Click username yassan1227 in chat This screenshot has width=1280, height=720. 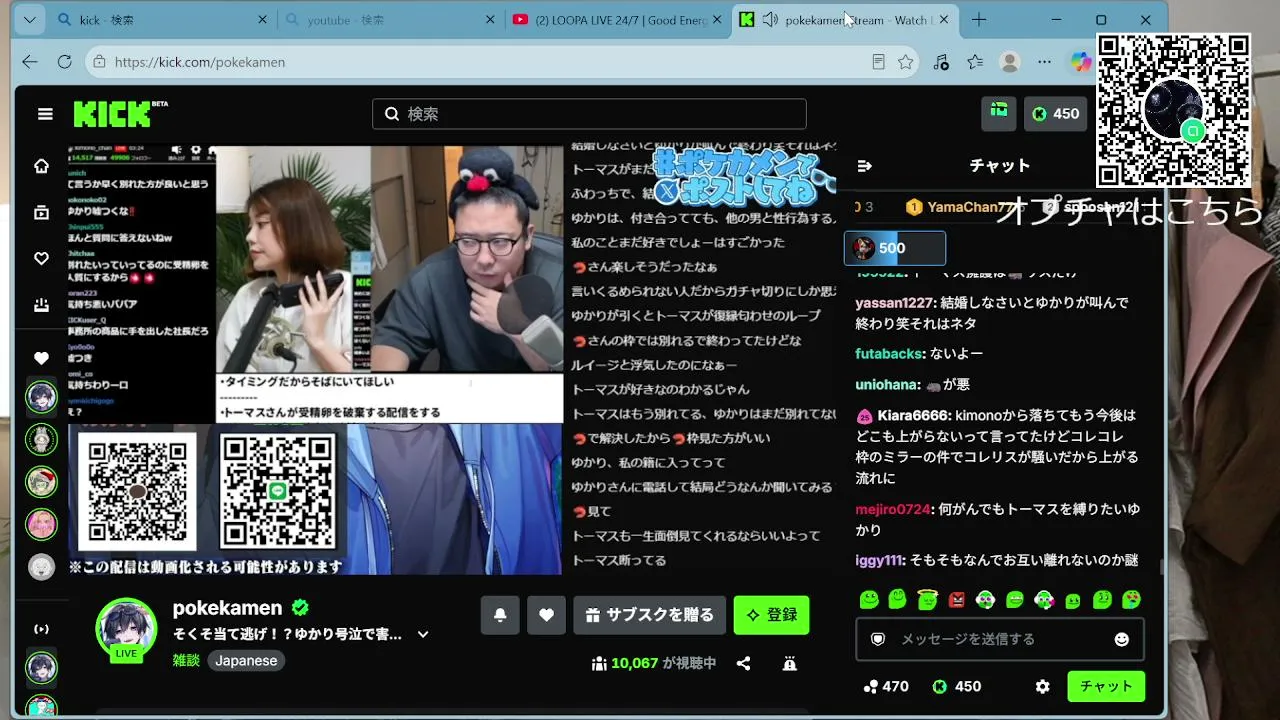tap(896, 302)
